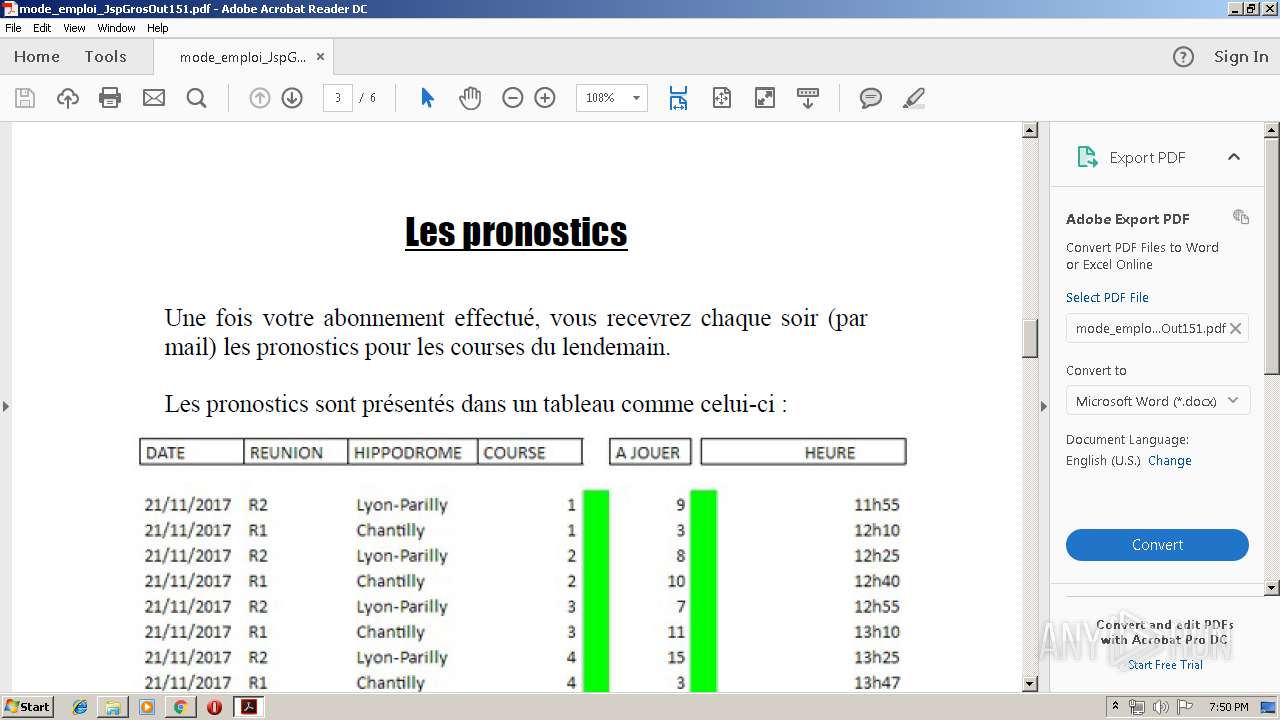Click Change document language link

(1170, 461)
